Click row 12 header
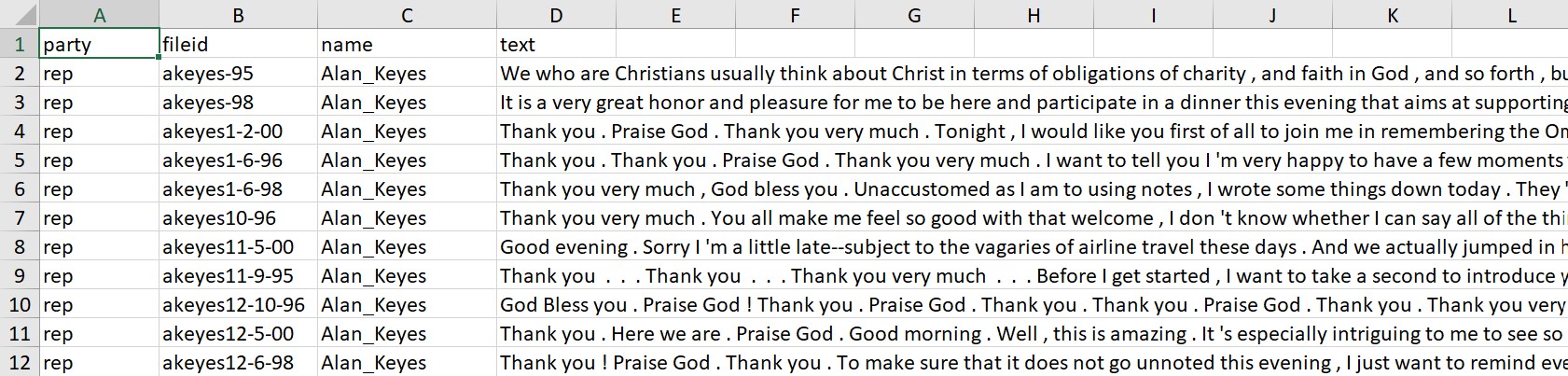 click(20, 363)
